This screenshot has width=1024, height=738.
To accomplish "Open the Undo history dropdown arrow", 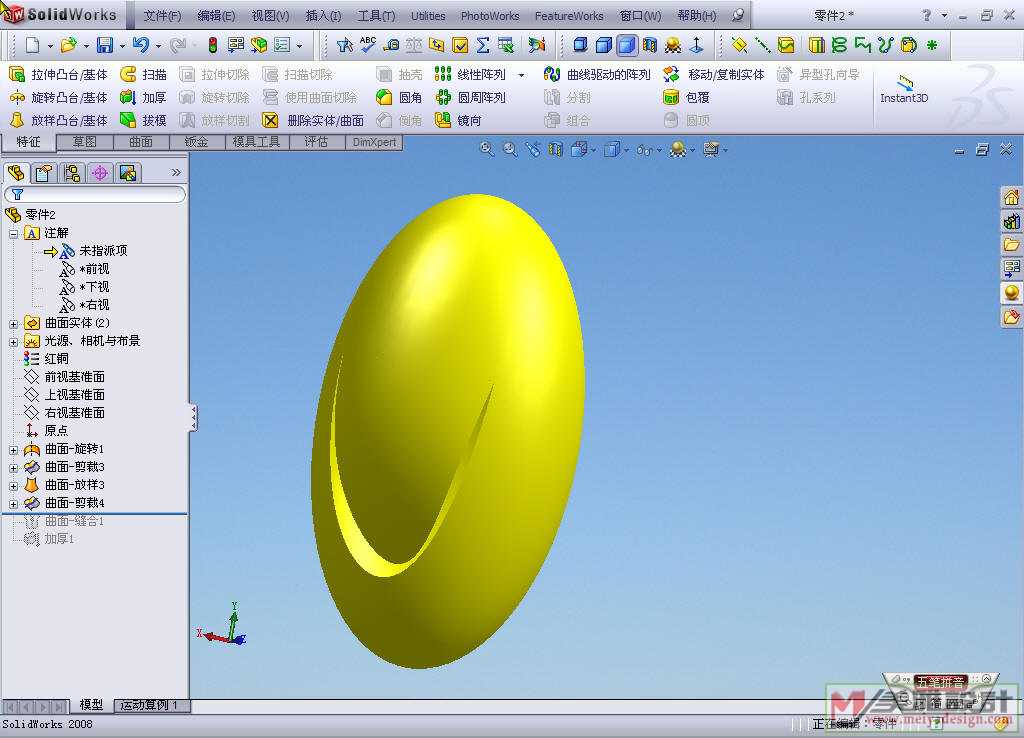I will [x=158, y=46].
